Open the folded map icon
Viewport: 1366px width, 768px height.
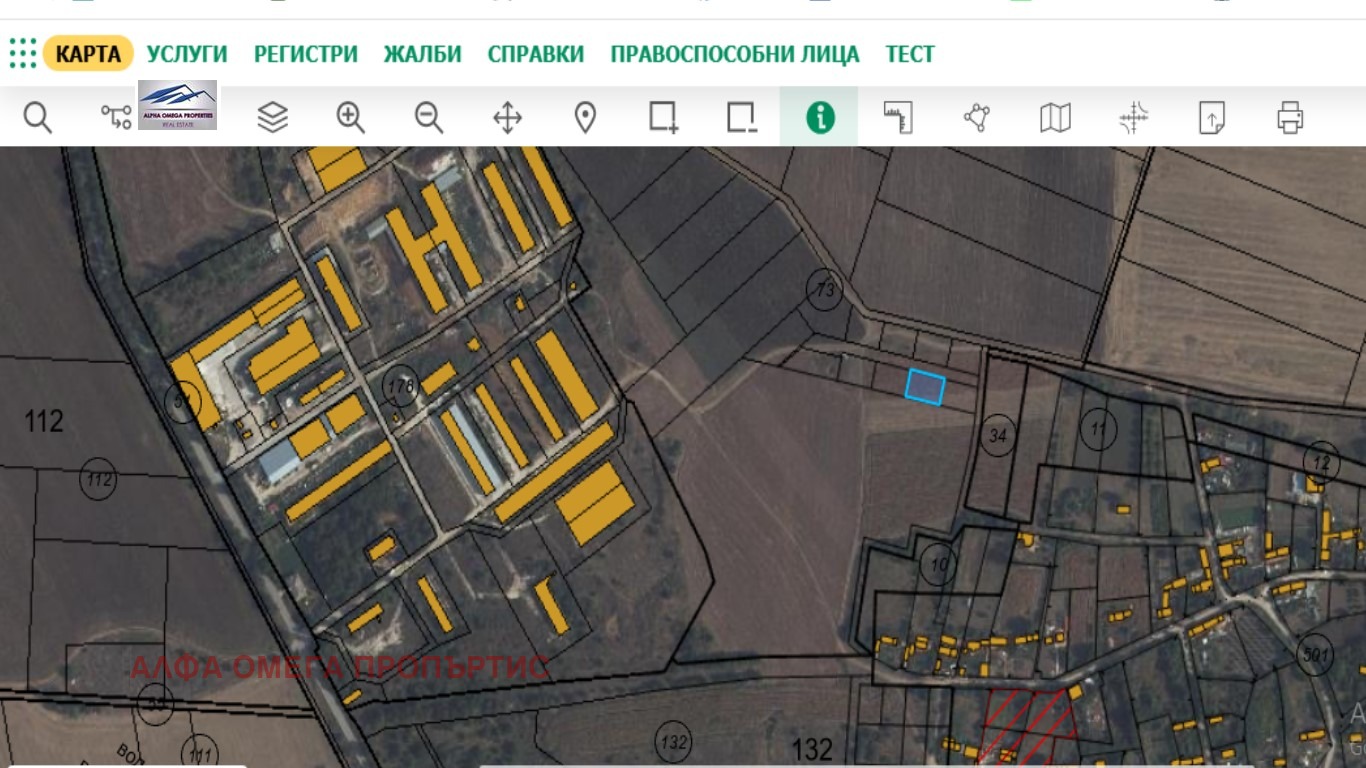coord(1055,118)
